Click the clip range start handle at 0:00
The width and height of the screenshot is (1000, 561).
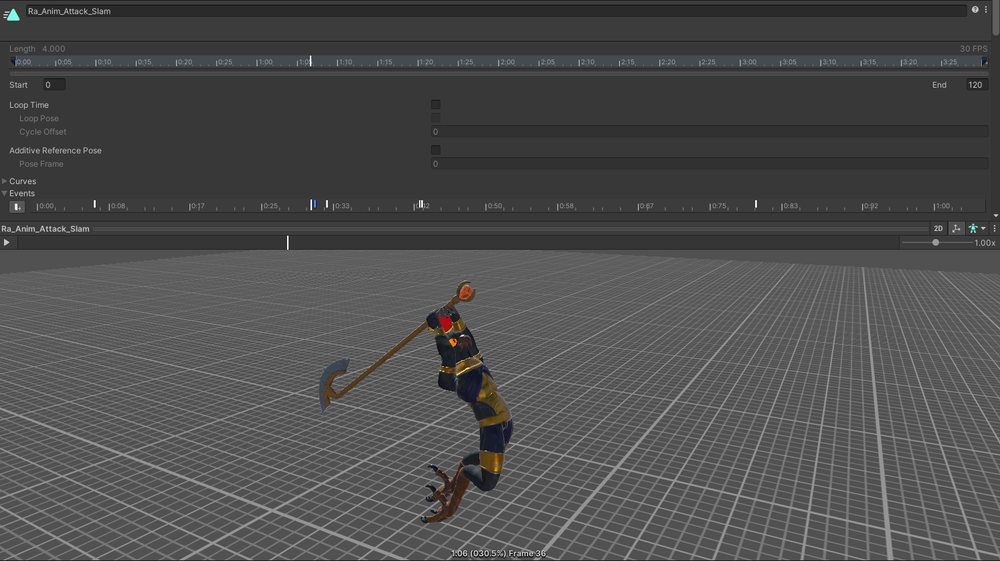click(12, 61)
